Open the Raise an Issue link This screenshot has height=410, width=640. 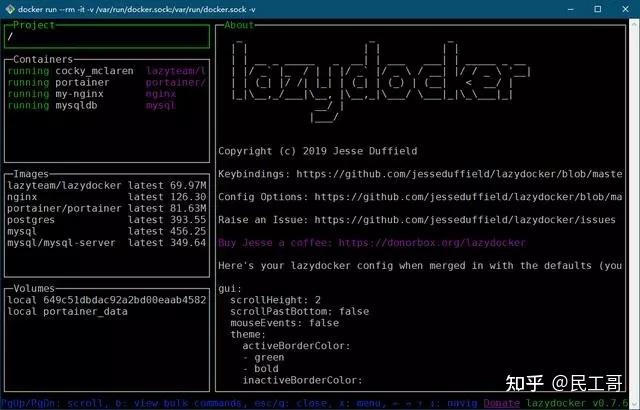(465, 220)
